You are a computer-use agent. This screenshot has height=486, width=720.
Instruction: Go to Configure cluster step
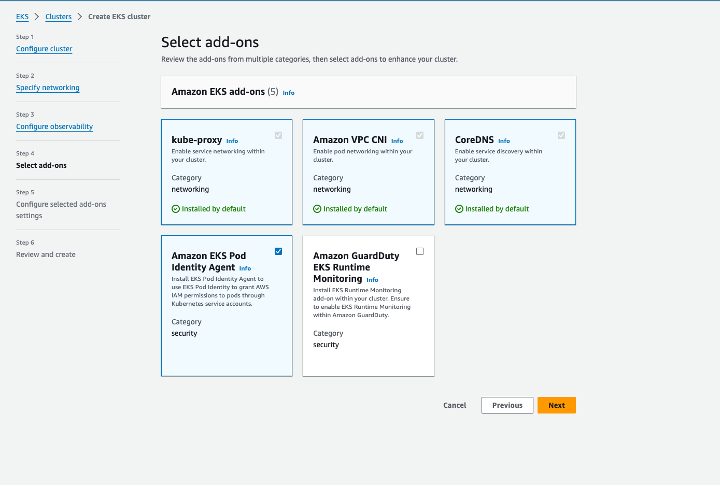(44, 49)
